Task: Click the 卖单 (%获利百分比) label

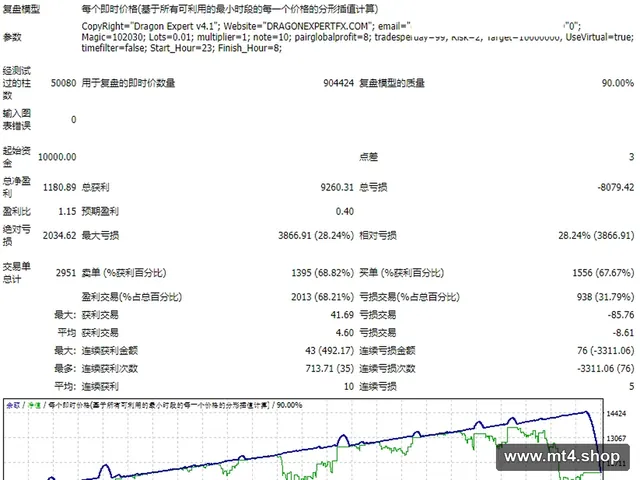Action: [x=124, y=273]
